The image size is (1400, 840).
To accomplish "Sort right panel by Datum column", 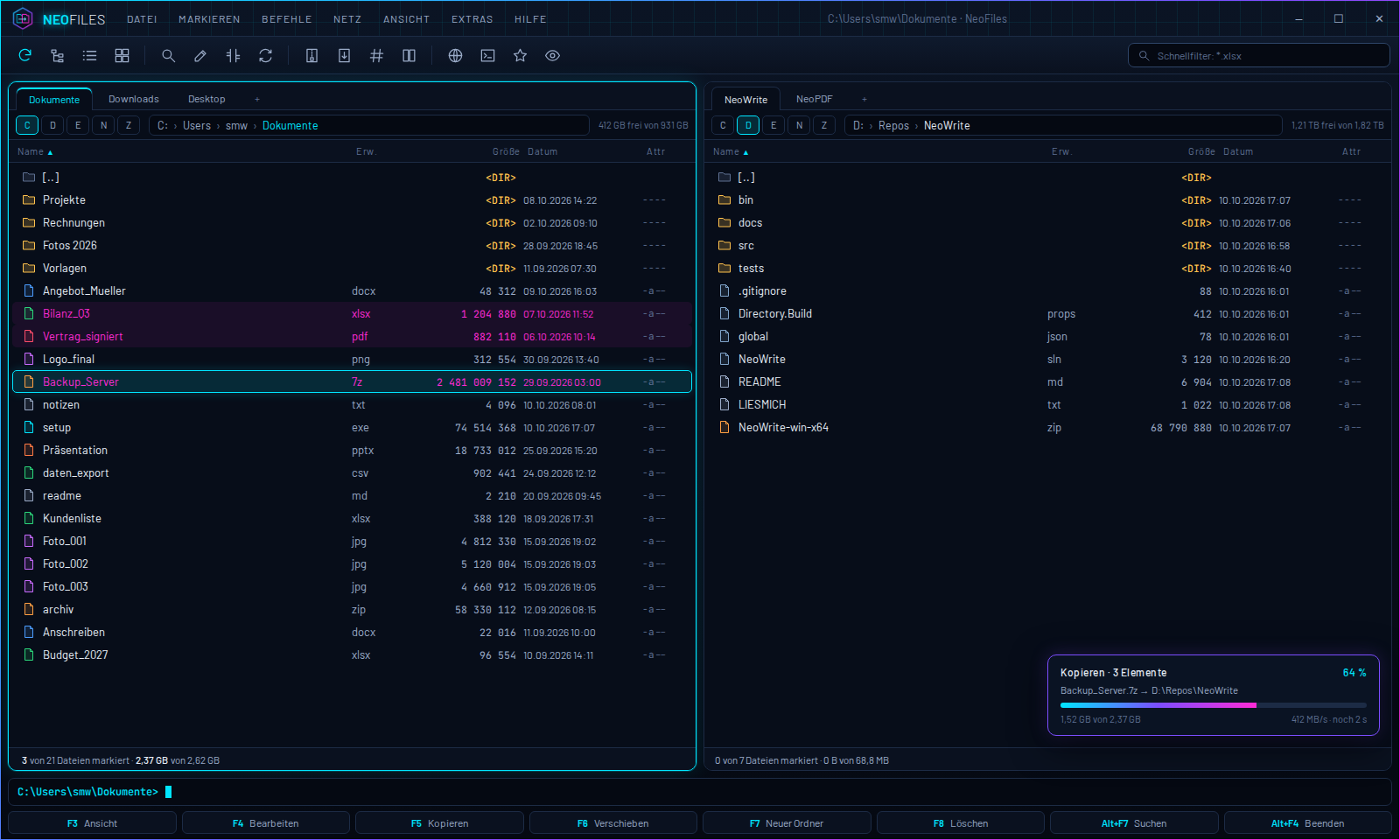I will [x=1238, y=151].
